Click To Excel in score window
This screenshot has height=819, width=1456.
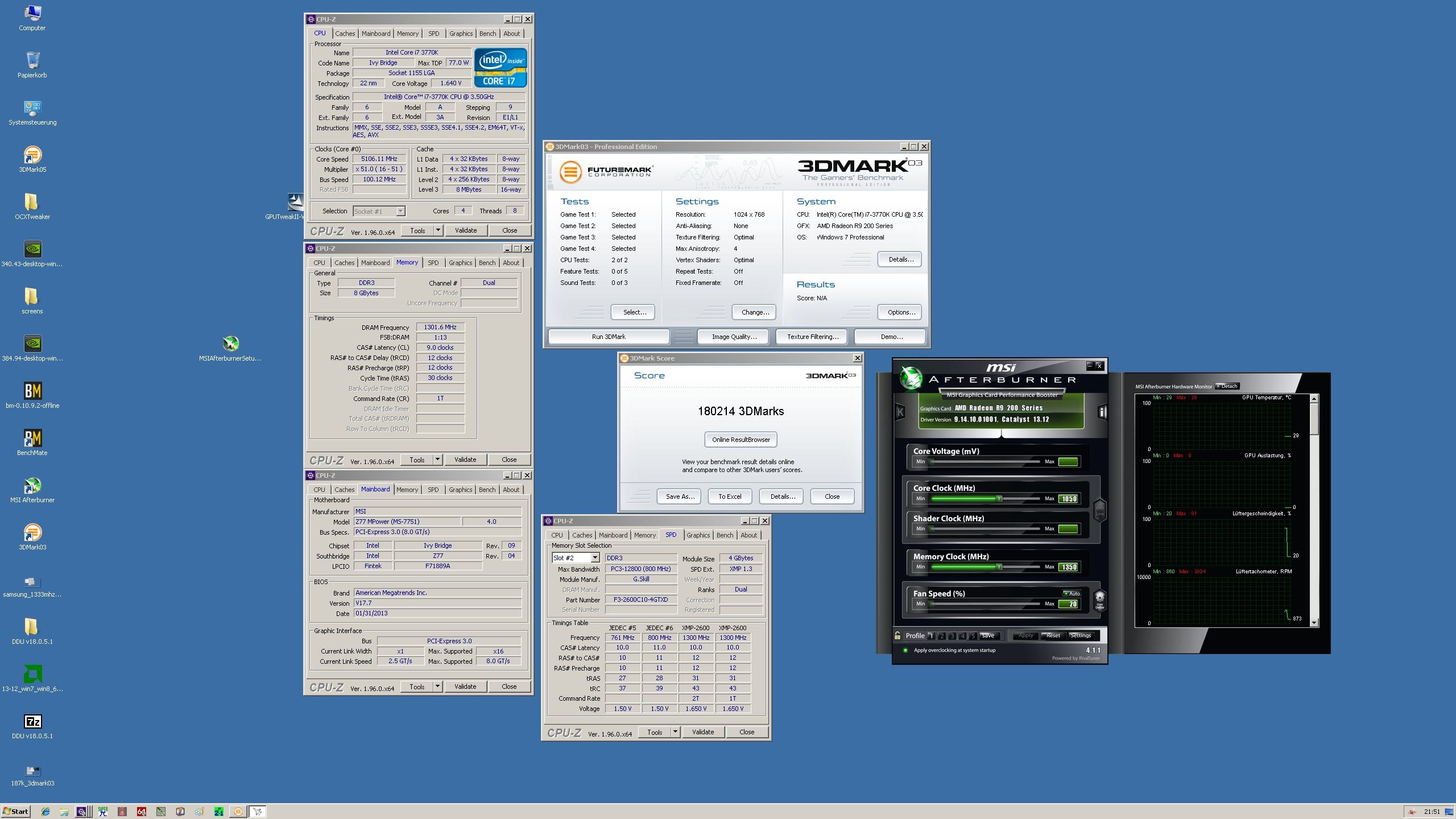730,497
